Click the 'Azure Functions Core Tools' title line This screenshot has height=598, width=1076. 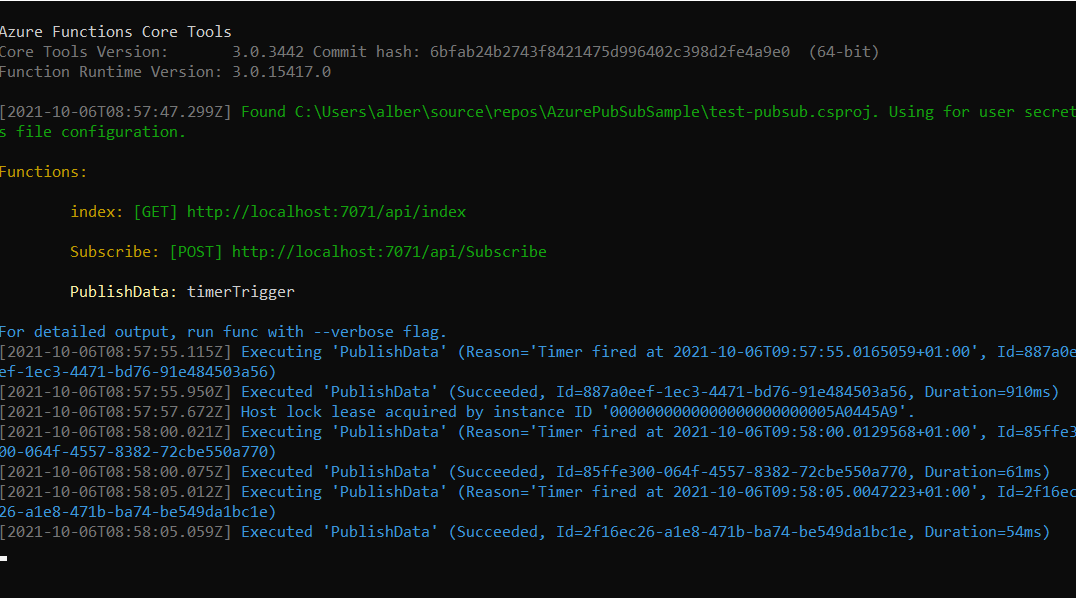click(116, 32)
